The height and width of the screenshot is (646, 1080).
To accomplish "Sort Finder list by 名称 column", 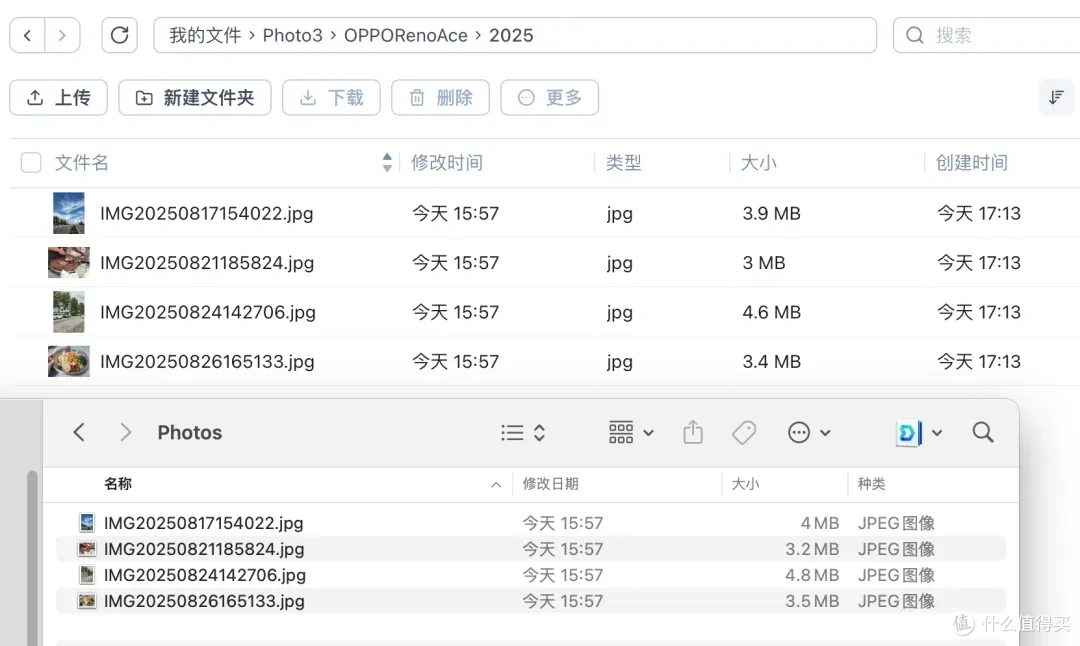I will 118,484.
